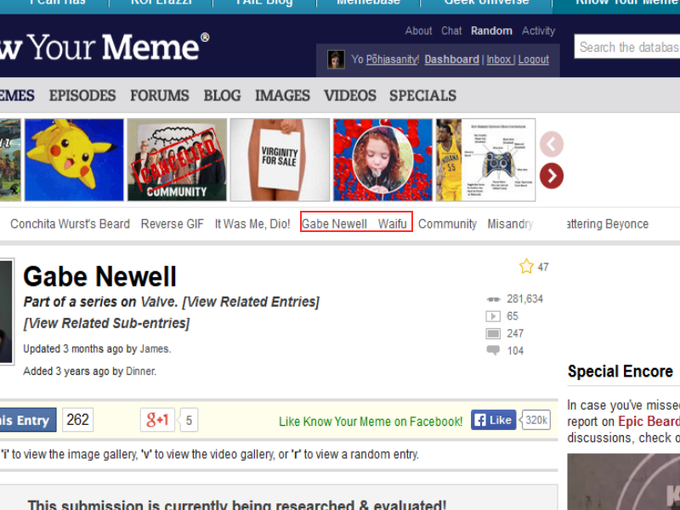
Task: Click the search database field
Action: 628,47
